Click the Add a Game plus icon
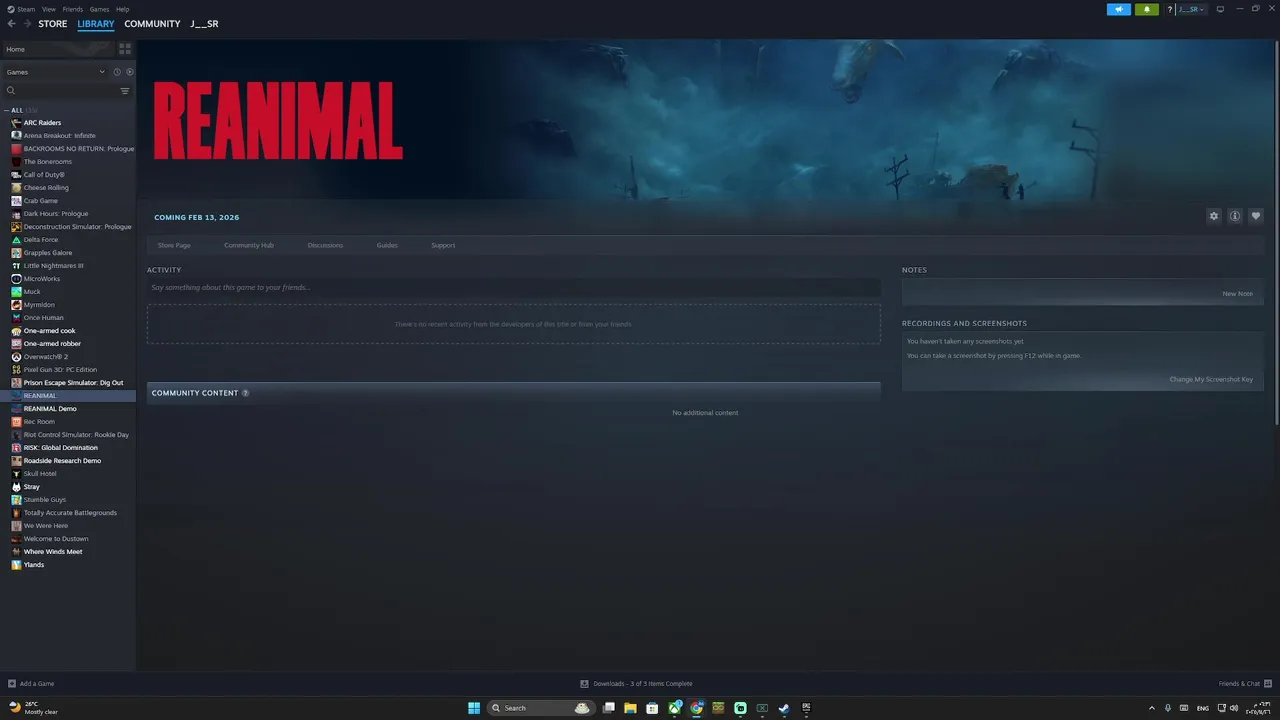 (12, 684)
